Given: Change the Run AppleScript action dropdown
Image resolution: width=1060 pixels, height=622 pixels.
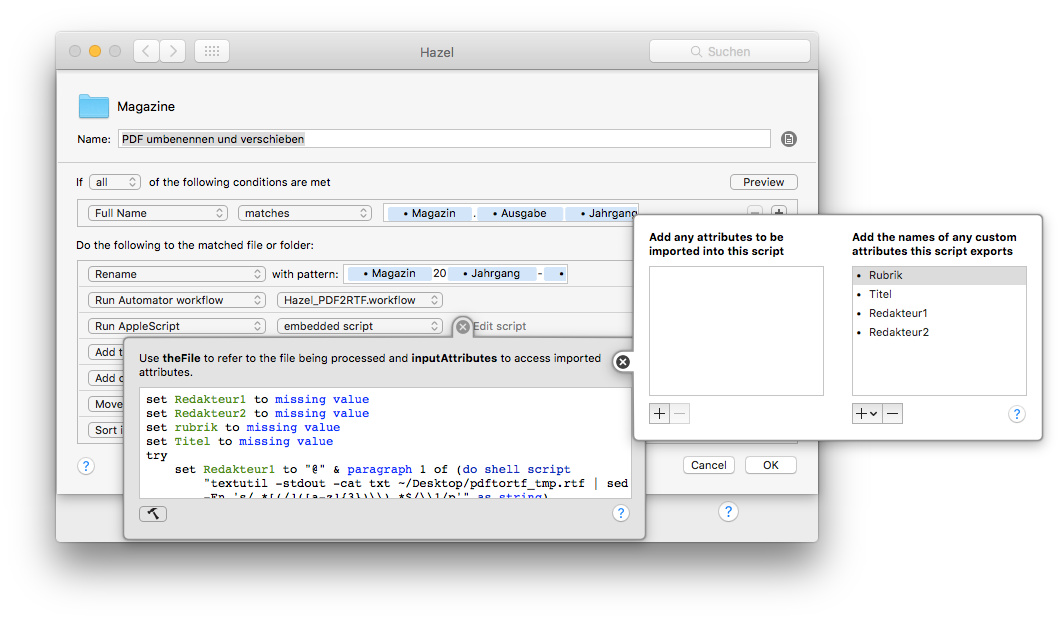Looking at the screenshot, I should [175, 326].
